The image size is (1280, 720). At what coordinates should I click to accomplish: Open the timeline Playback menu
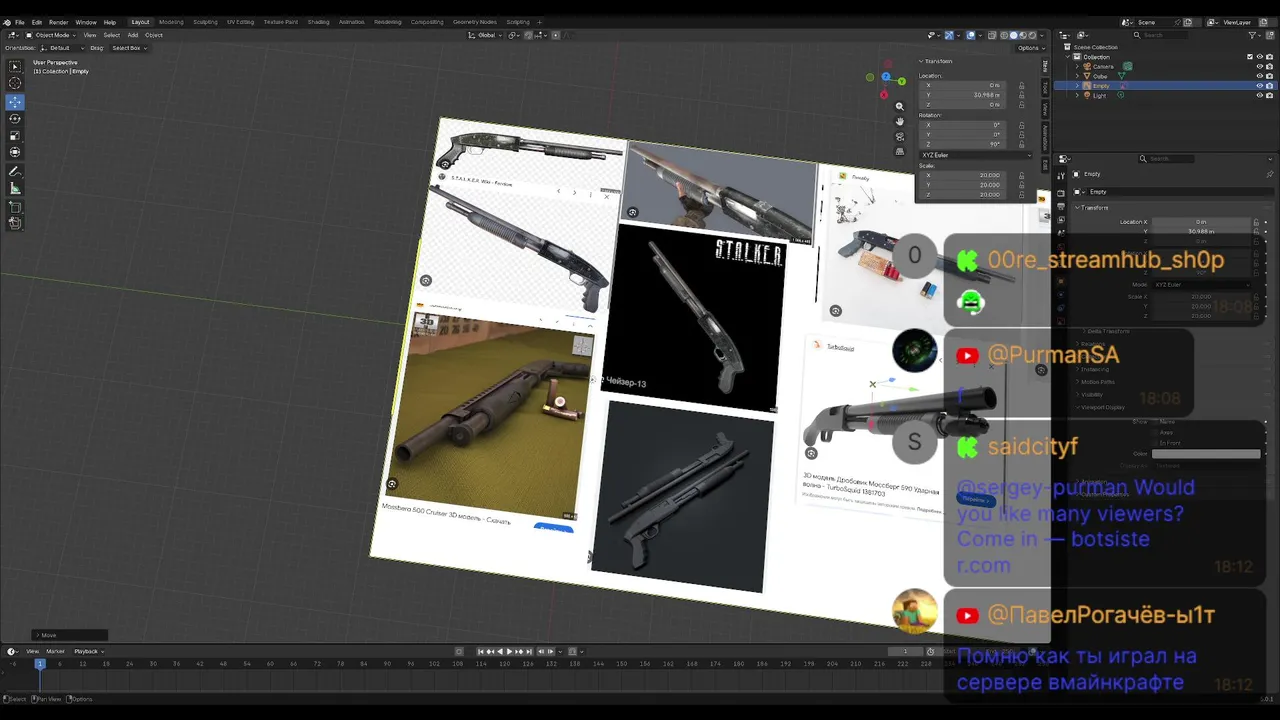click(x=86, y=651)
